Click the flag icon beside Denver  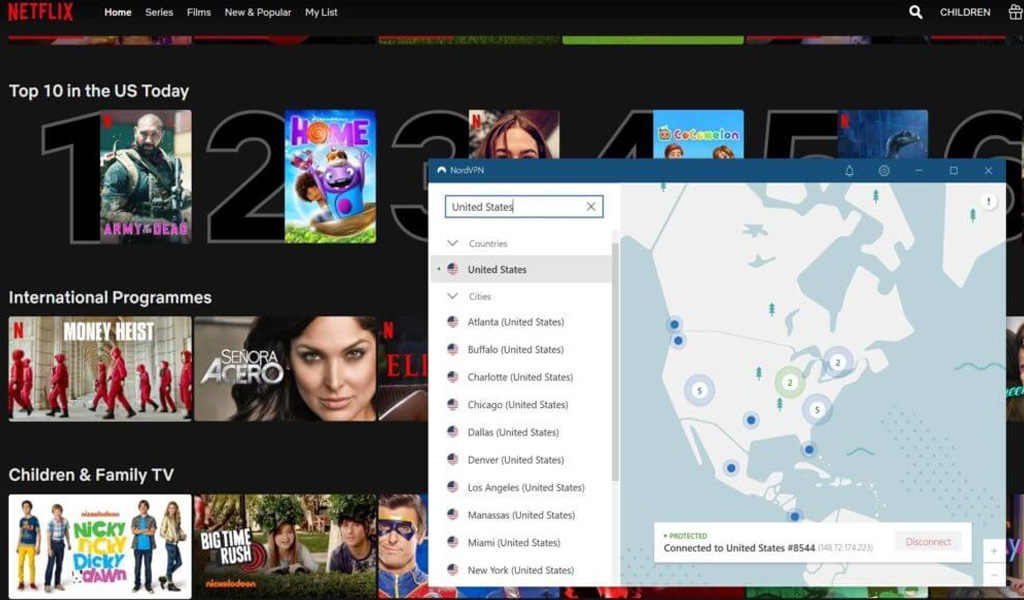click(x=453, y=459)
